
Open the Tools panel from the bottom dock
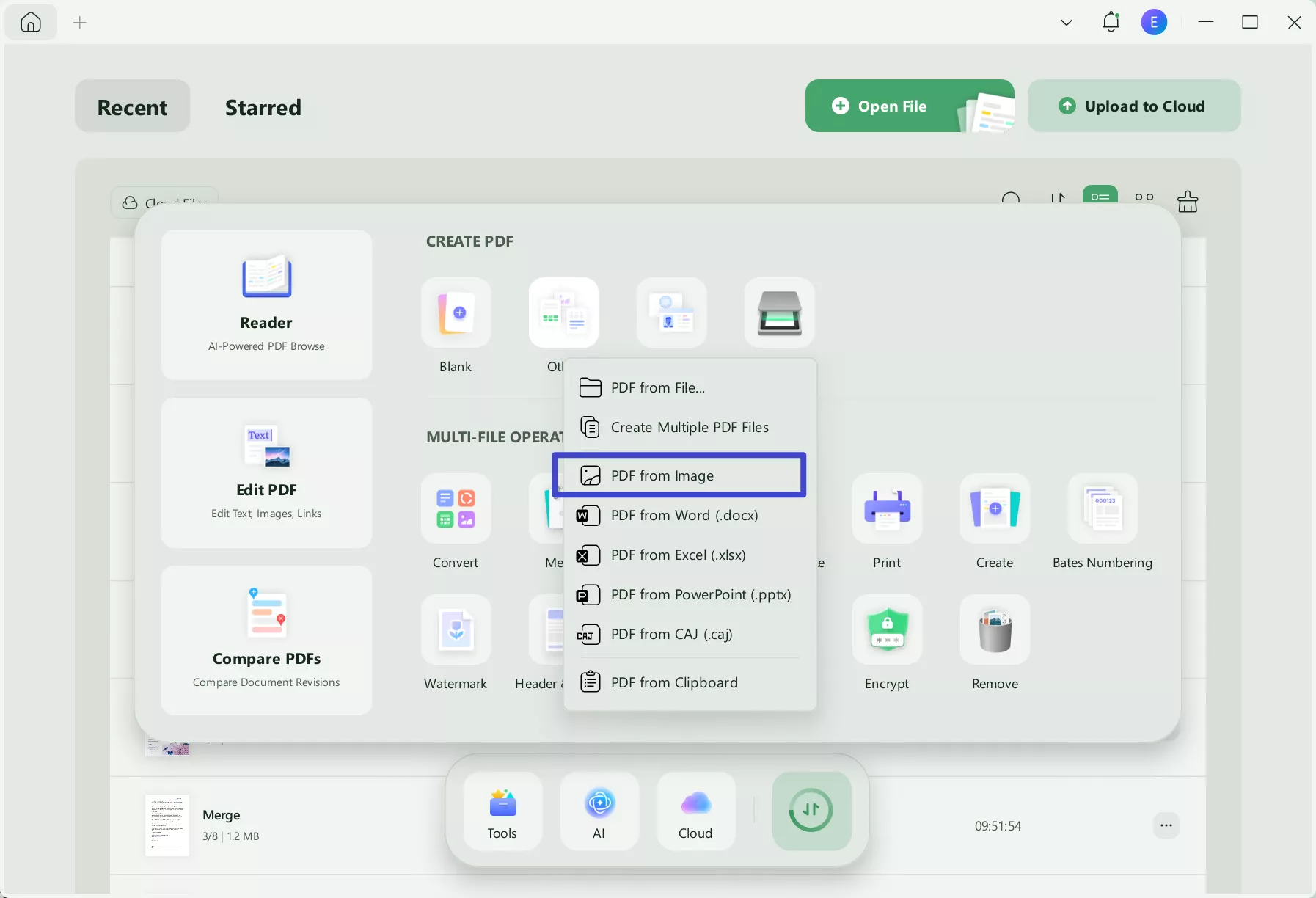tap(501, 811)
